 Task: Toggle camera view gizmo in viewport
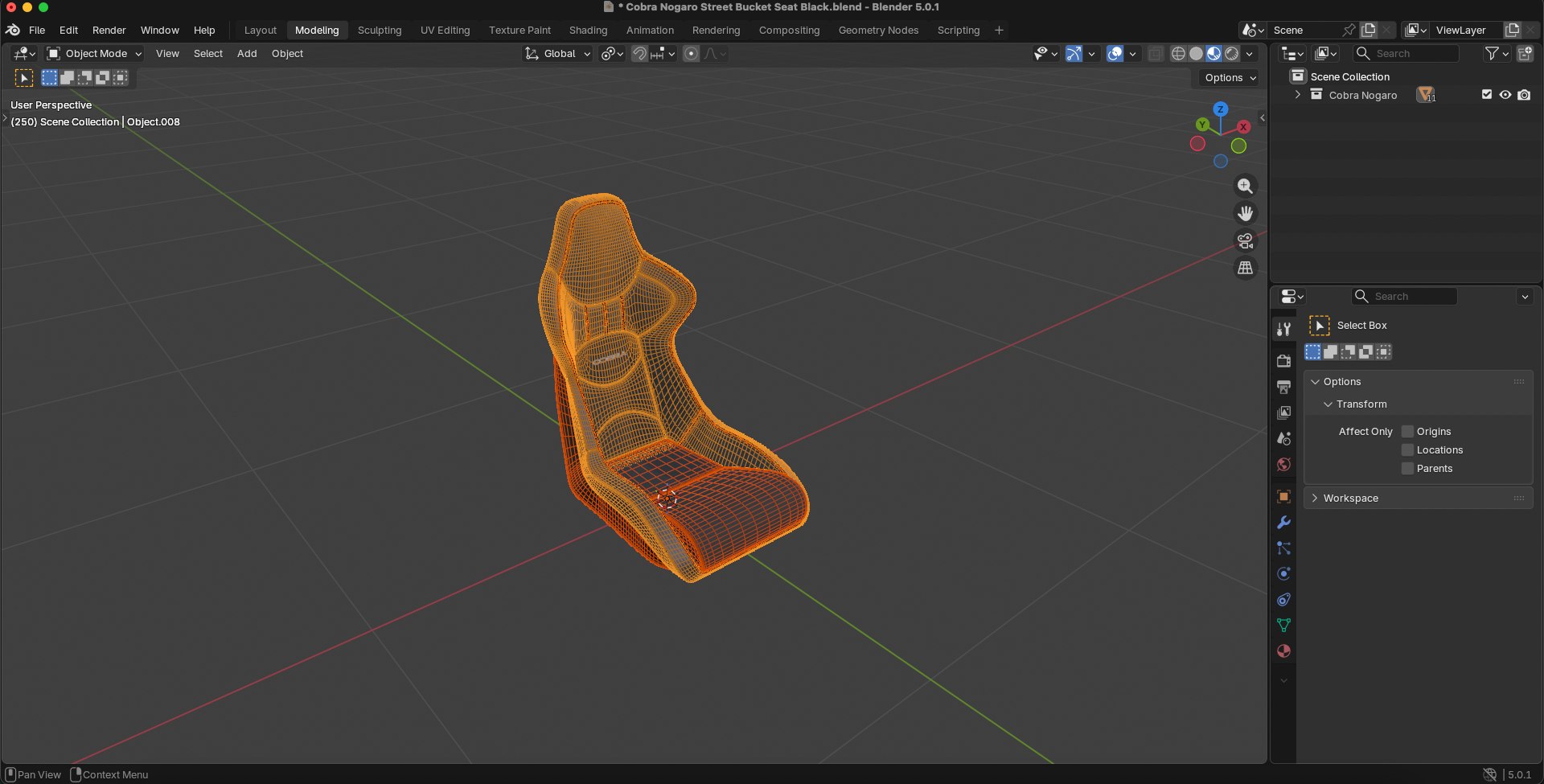[1245, 240]
